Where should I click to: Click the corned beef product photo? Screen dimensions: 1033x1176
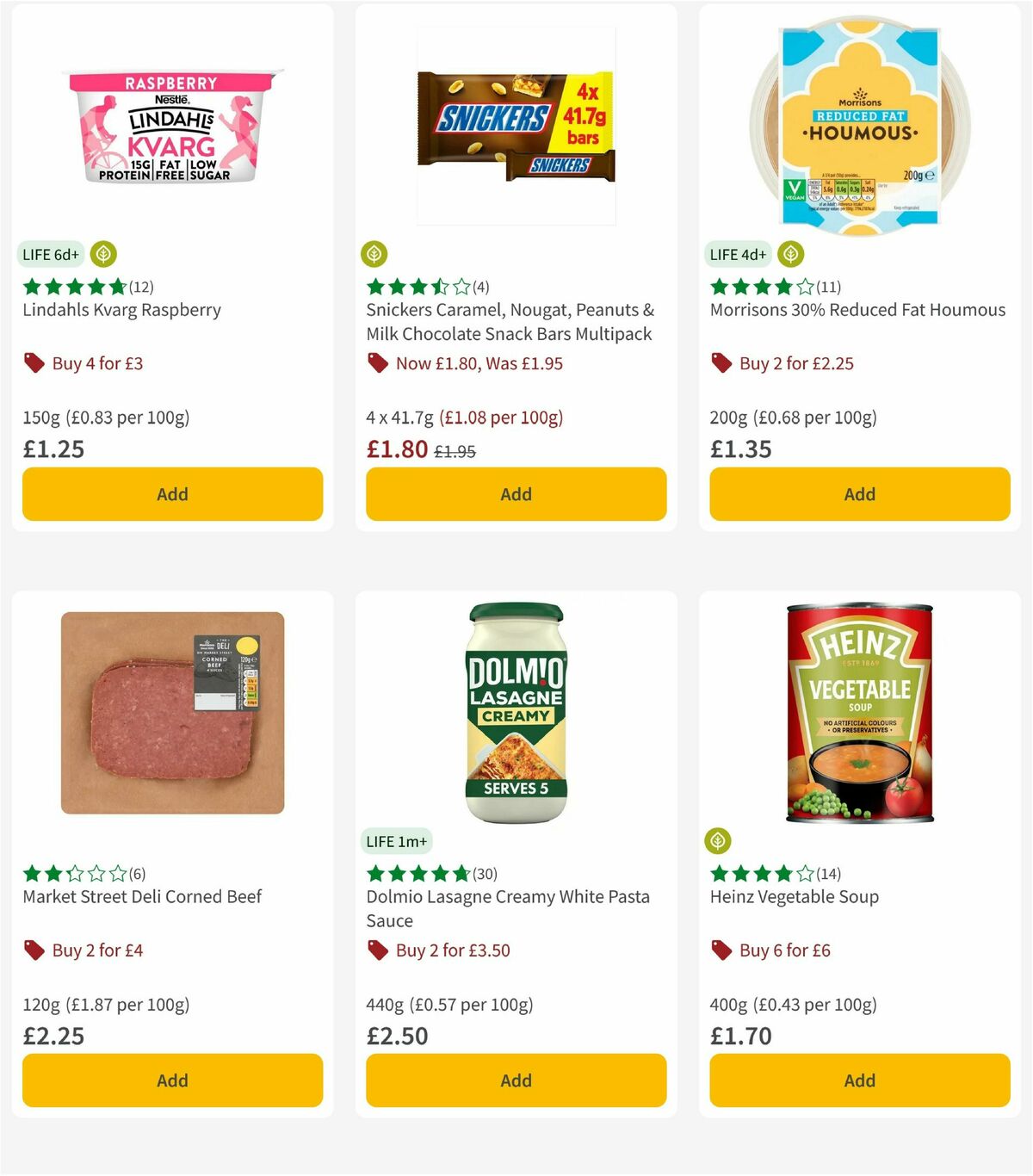(171, 715)
